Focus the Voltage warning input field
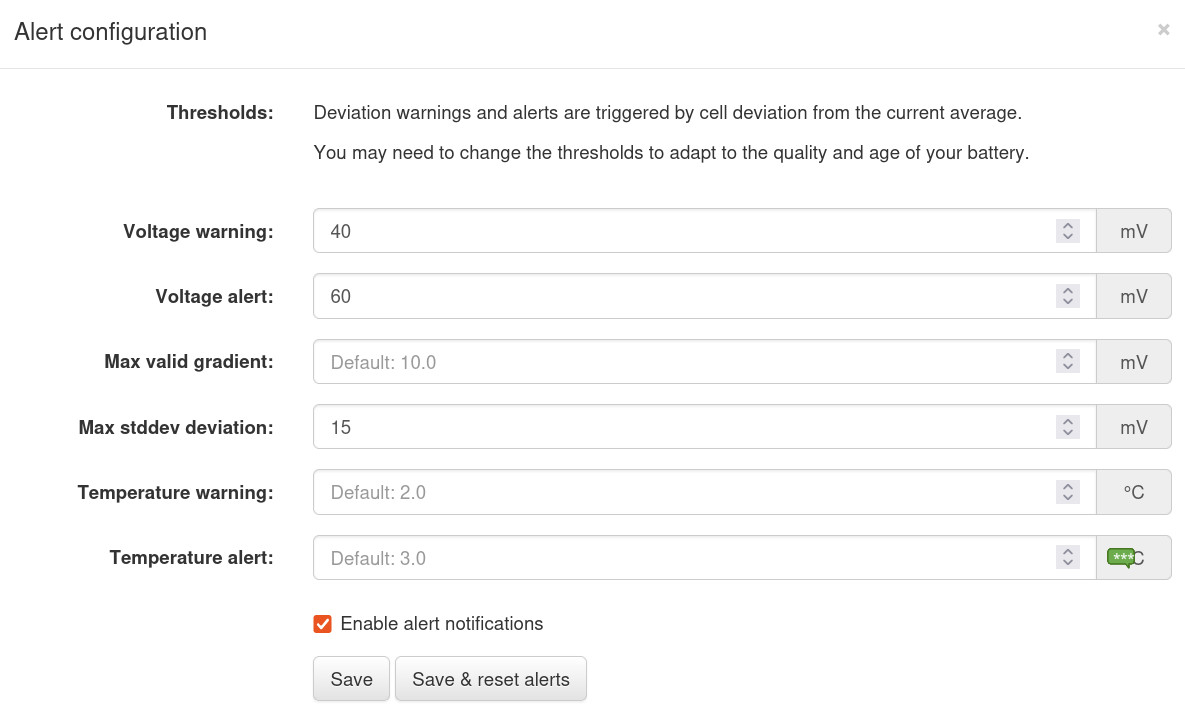Viewport: 1185px width, 719px height. (x=680, y=231)
